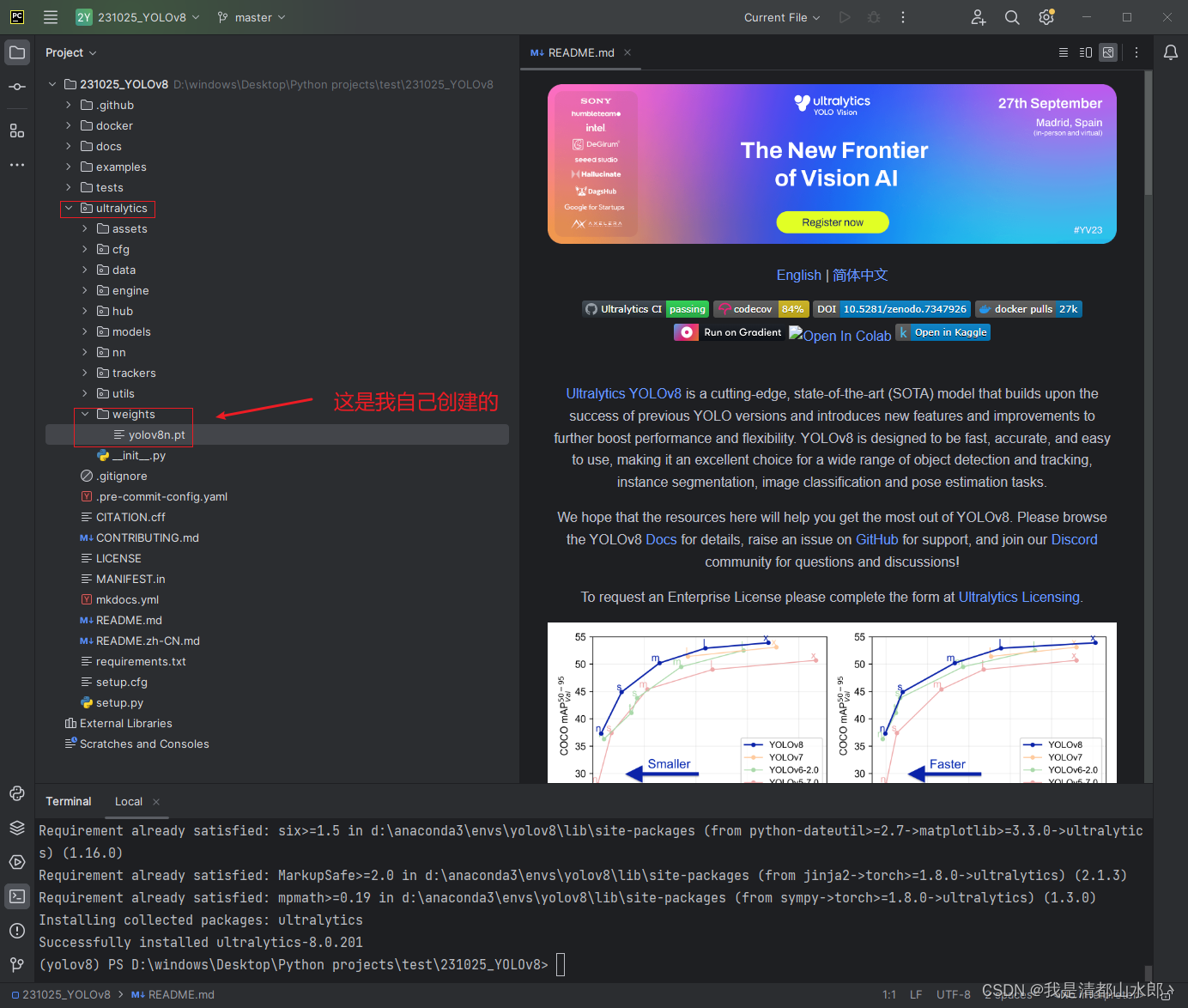Viewport: 1188px width, 1008px height.
Task: Show more tool windows ellipsis
Action: pos(17,164)
